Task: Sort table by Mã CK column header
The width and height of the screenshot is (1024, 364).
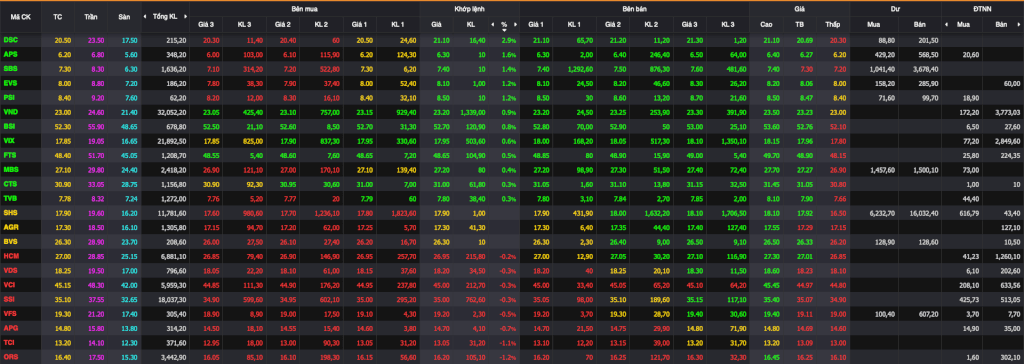Action: tap(21, 16)
